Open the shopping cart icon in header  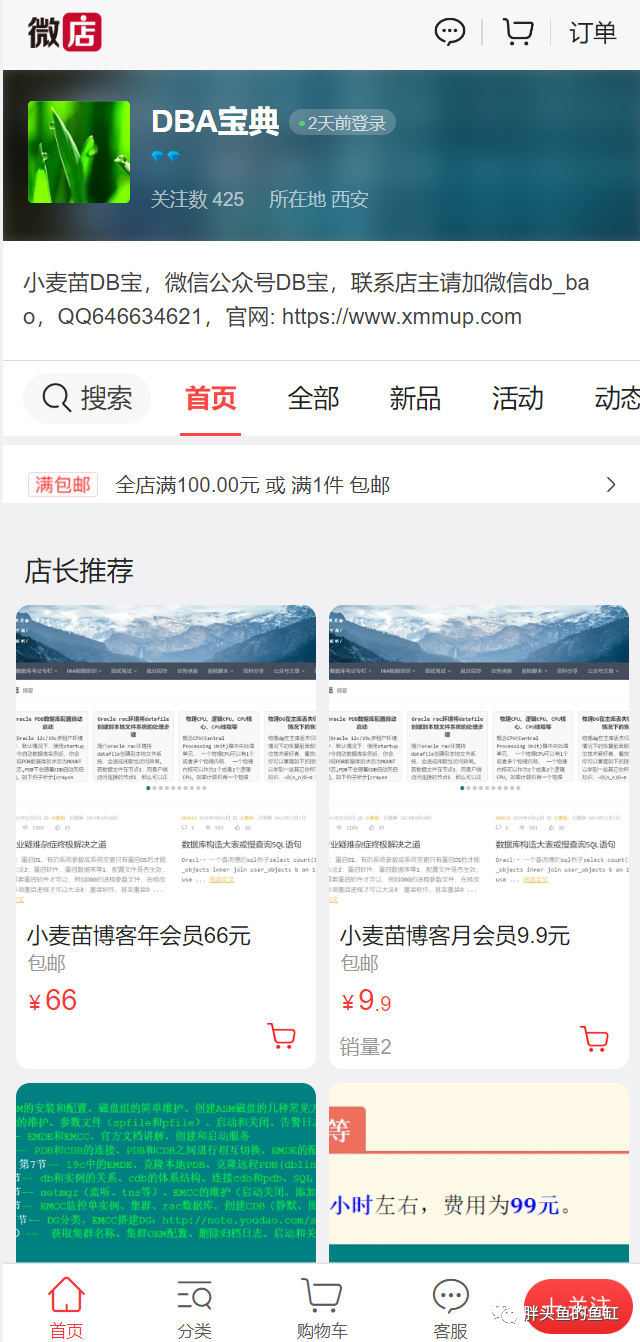(x=517, y=32)
